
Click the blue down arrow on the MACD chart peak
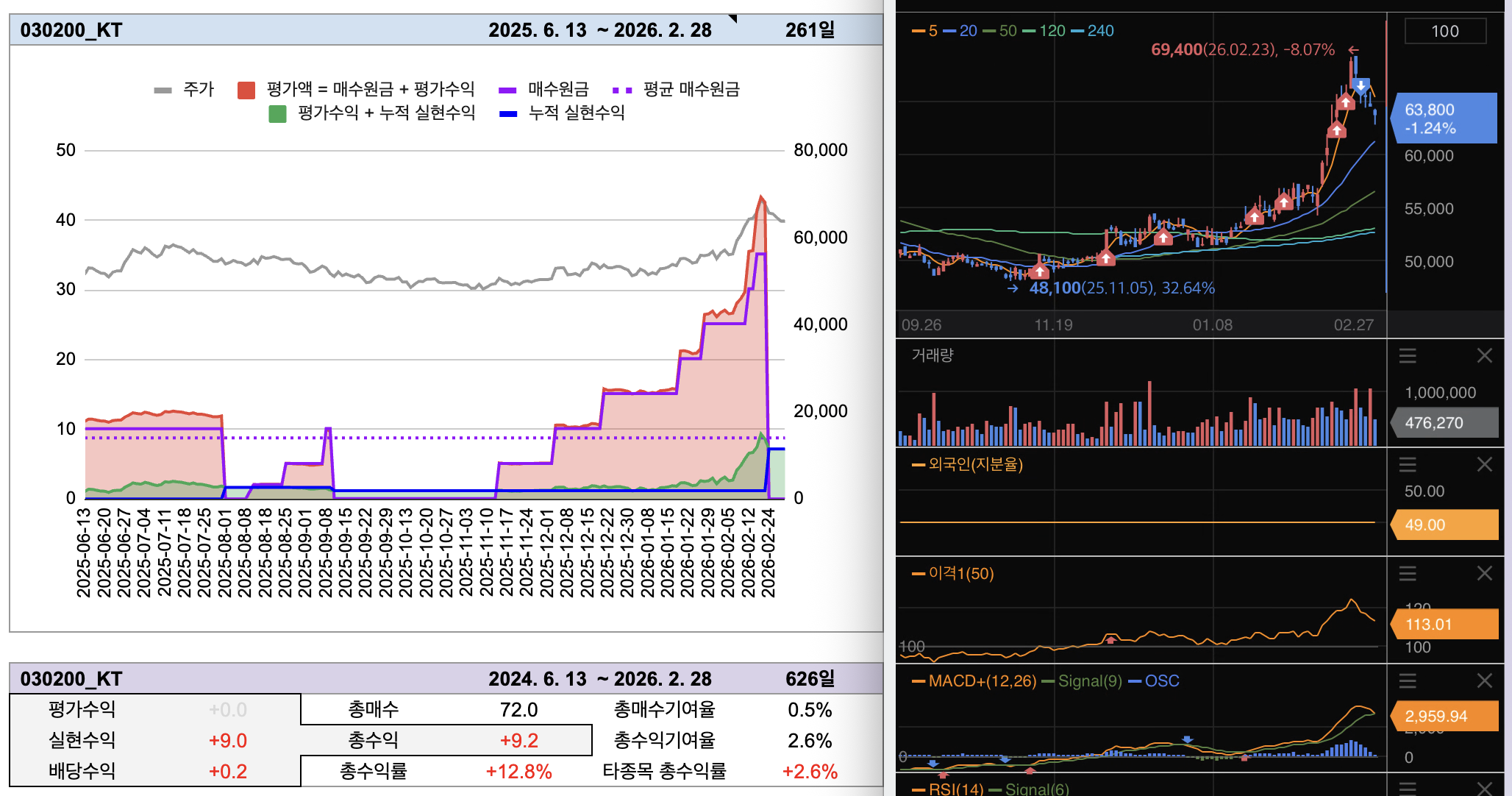1188,739
